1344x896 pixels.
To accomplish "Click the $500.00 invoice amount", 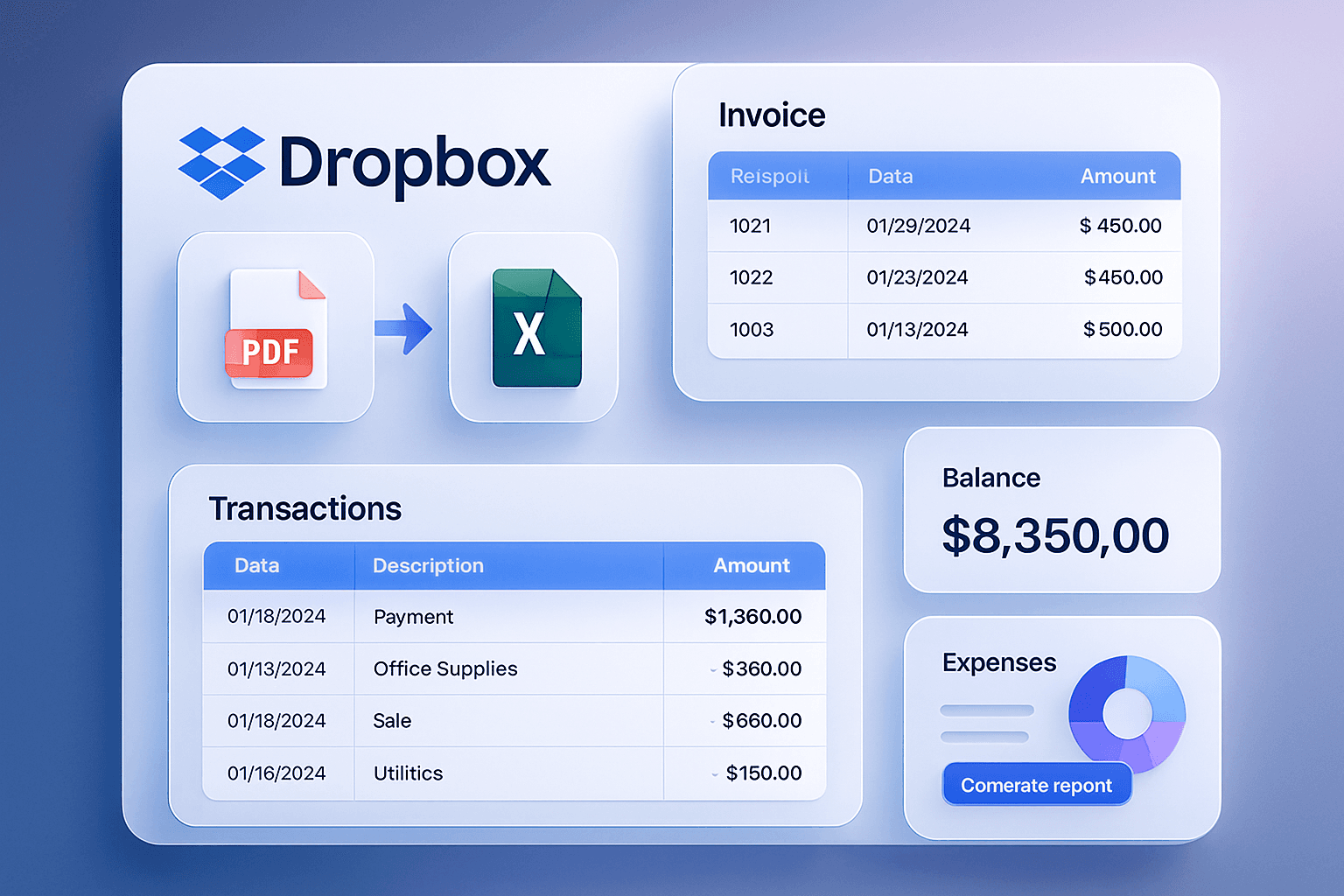I will (1123, 330).
